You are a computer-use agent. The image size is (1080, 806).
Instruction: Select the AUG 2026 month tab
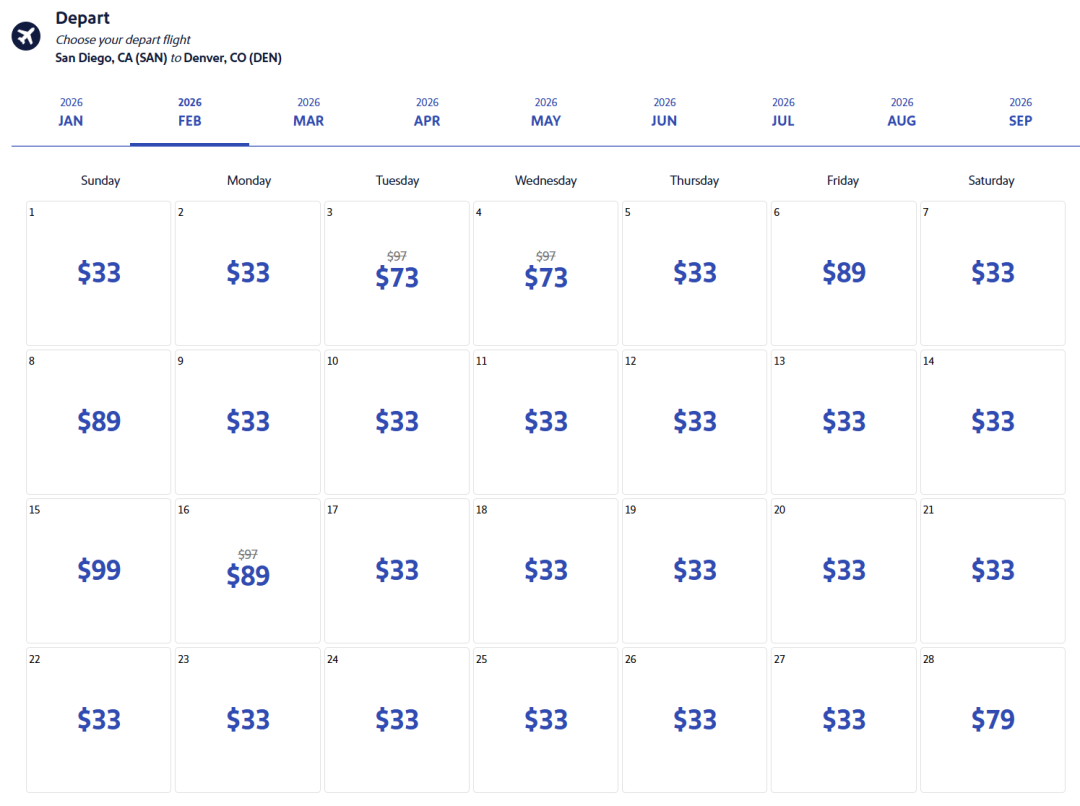[901, 112]
